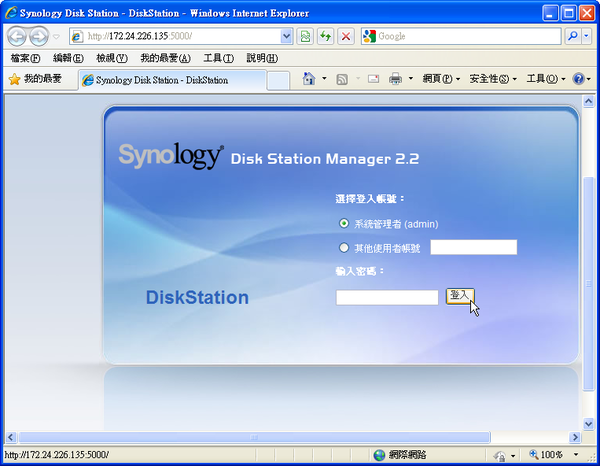The image size is (600, 466).
Task: Open the 編輯(E) menu
Action: pyautogui.click(x=68, y=58)
